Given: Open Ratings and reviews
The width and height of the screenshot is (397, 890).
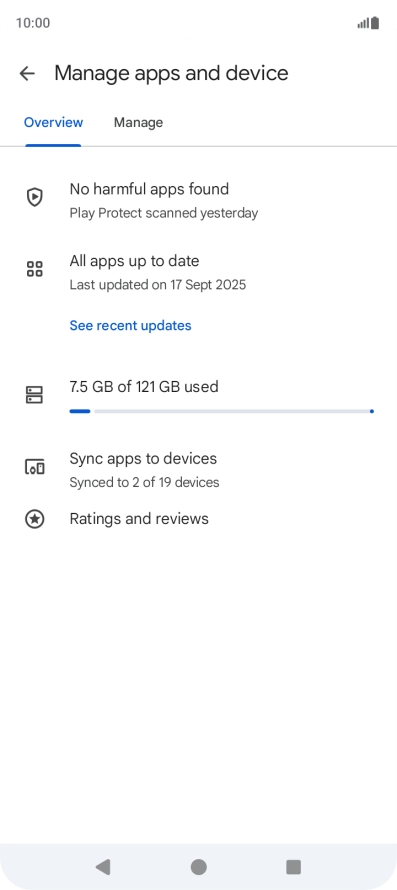Looking at the screenshot, I should pos(198,519).
